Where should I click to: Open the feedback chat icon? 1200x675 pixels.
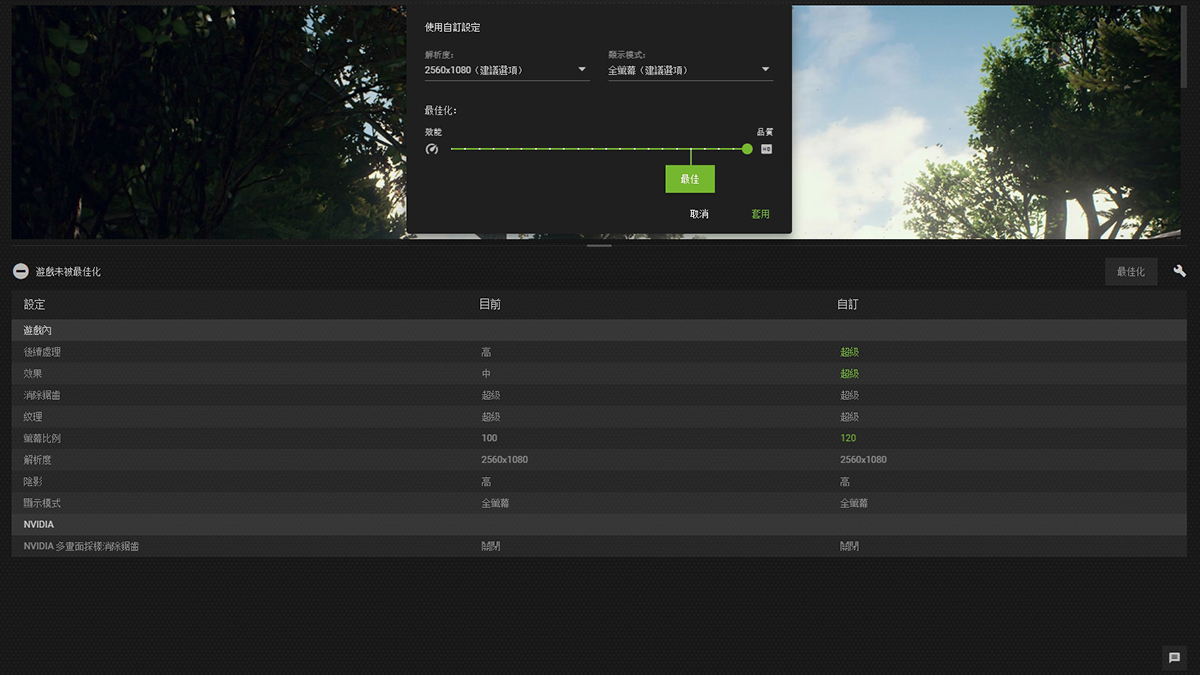point(1174,657)
